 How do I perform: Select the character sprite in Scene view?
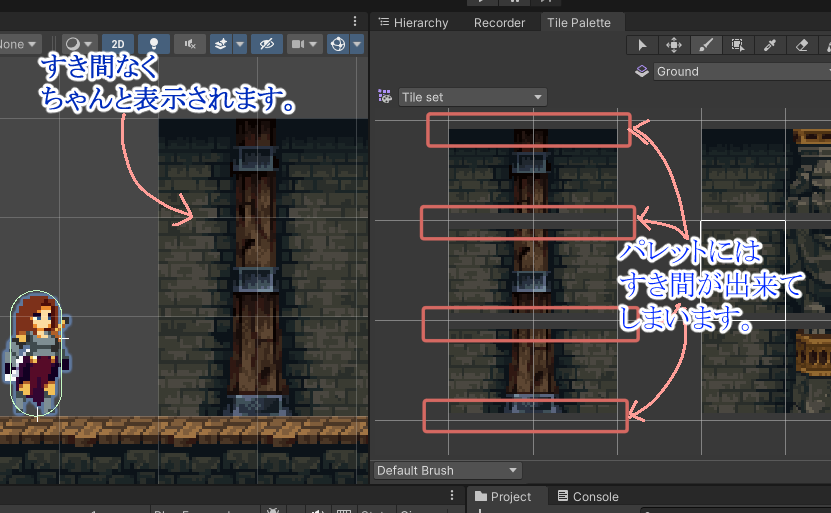tap(37, 354)
